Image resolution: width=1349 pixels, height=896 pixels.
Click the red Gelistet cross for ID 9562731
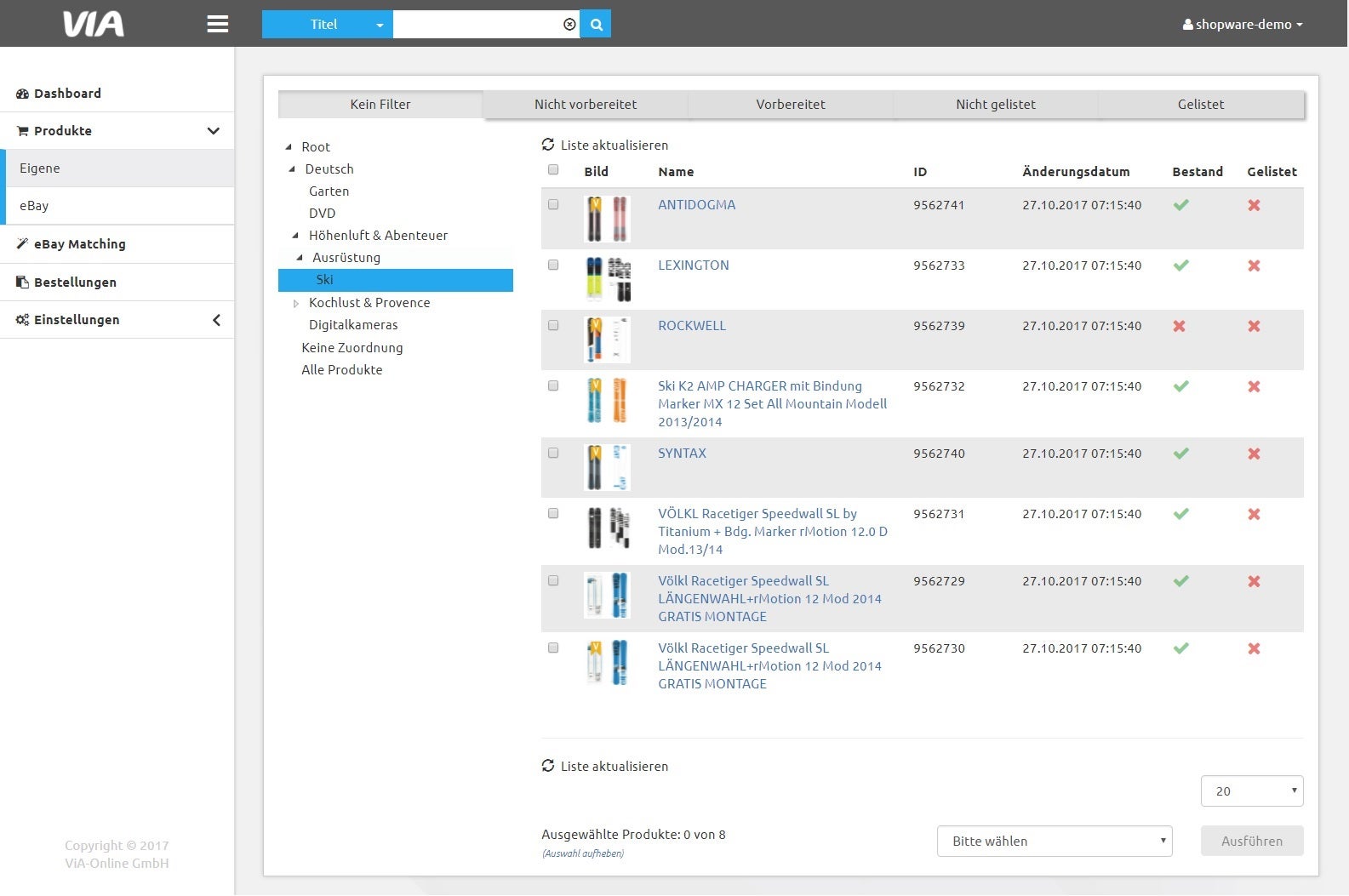click(x=1254, y=514)
